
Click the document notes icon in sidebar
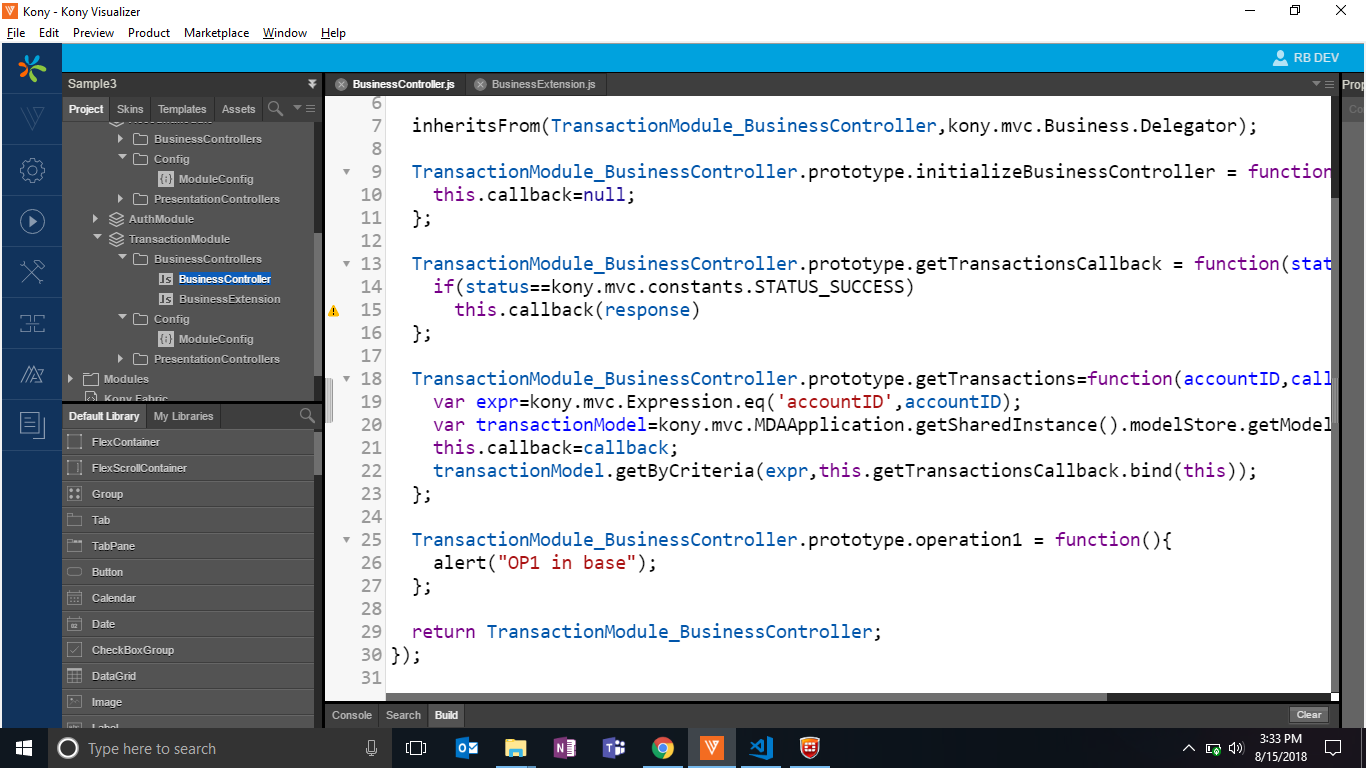pos(32,424)
